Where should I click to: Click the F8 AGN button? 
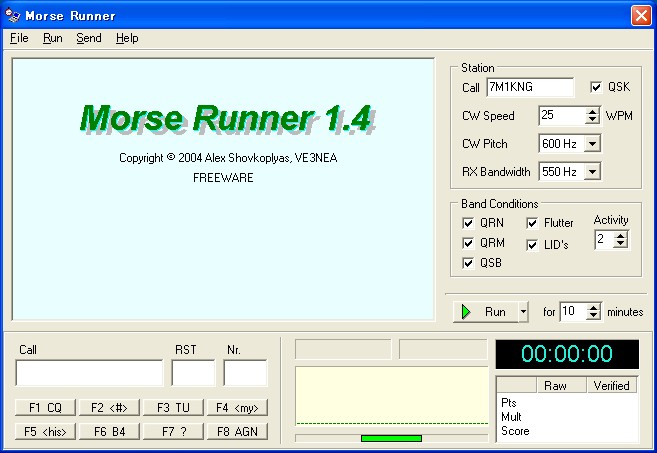click(x=237, y=432)
